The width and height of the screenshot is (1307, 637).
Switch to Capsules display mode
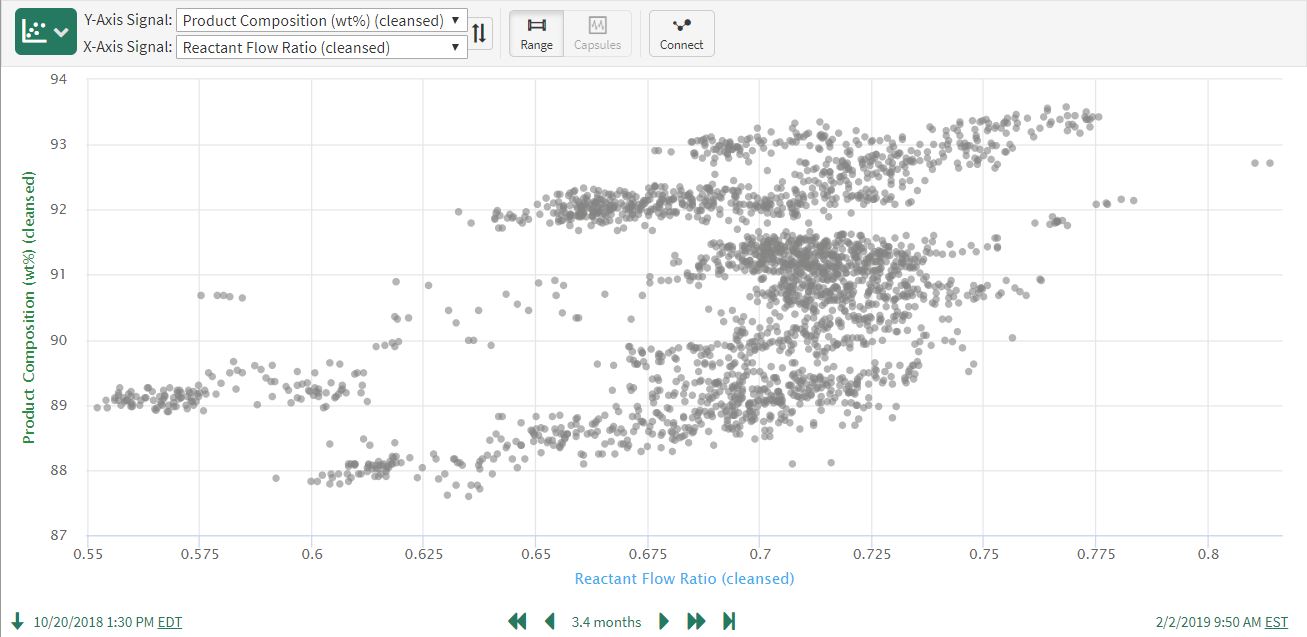[597, 33]
